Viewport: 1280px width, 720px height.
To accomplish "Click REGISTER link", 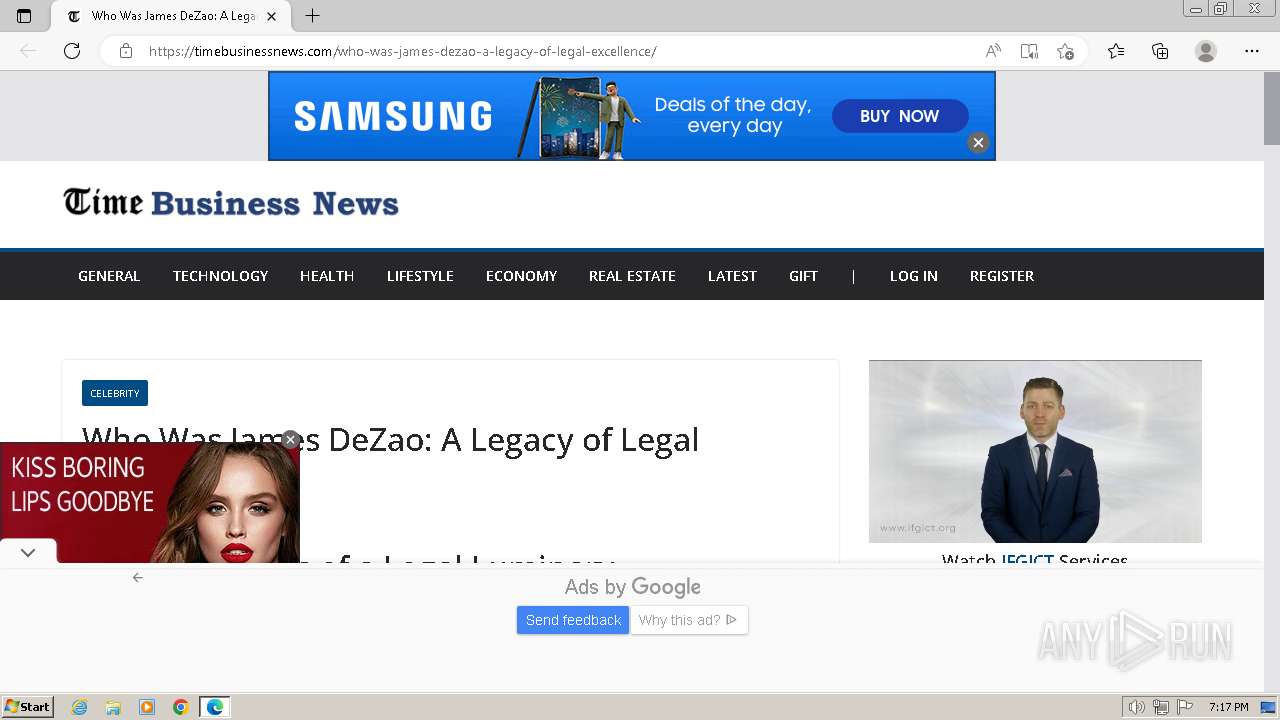I will pos(1002,276).
